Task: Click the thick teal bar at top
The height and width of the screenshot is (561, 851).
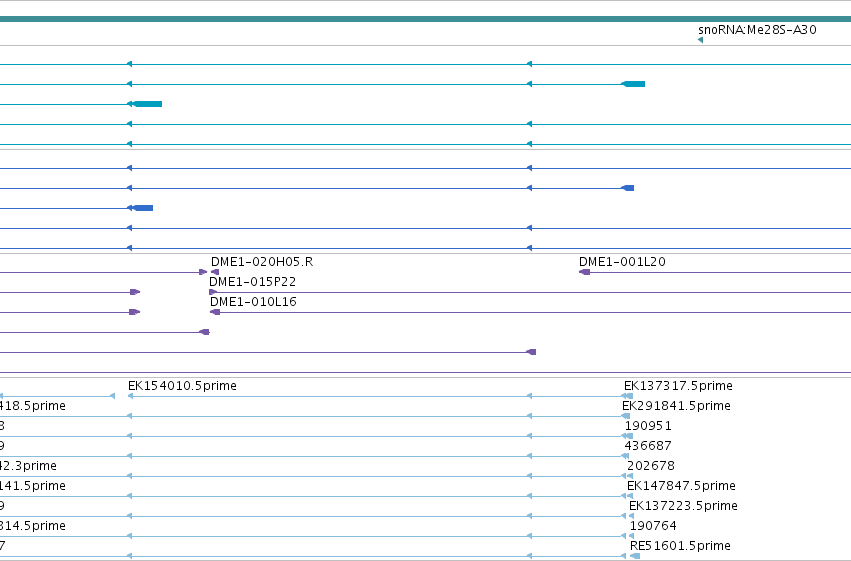Action: click(x=426, y=19)
